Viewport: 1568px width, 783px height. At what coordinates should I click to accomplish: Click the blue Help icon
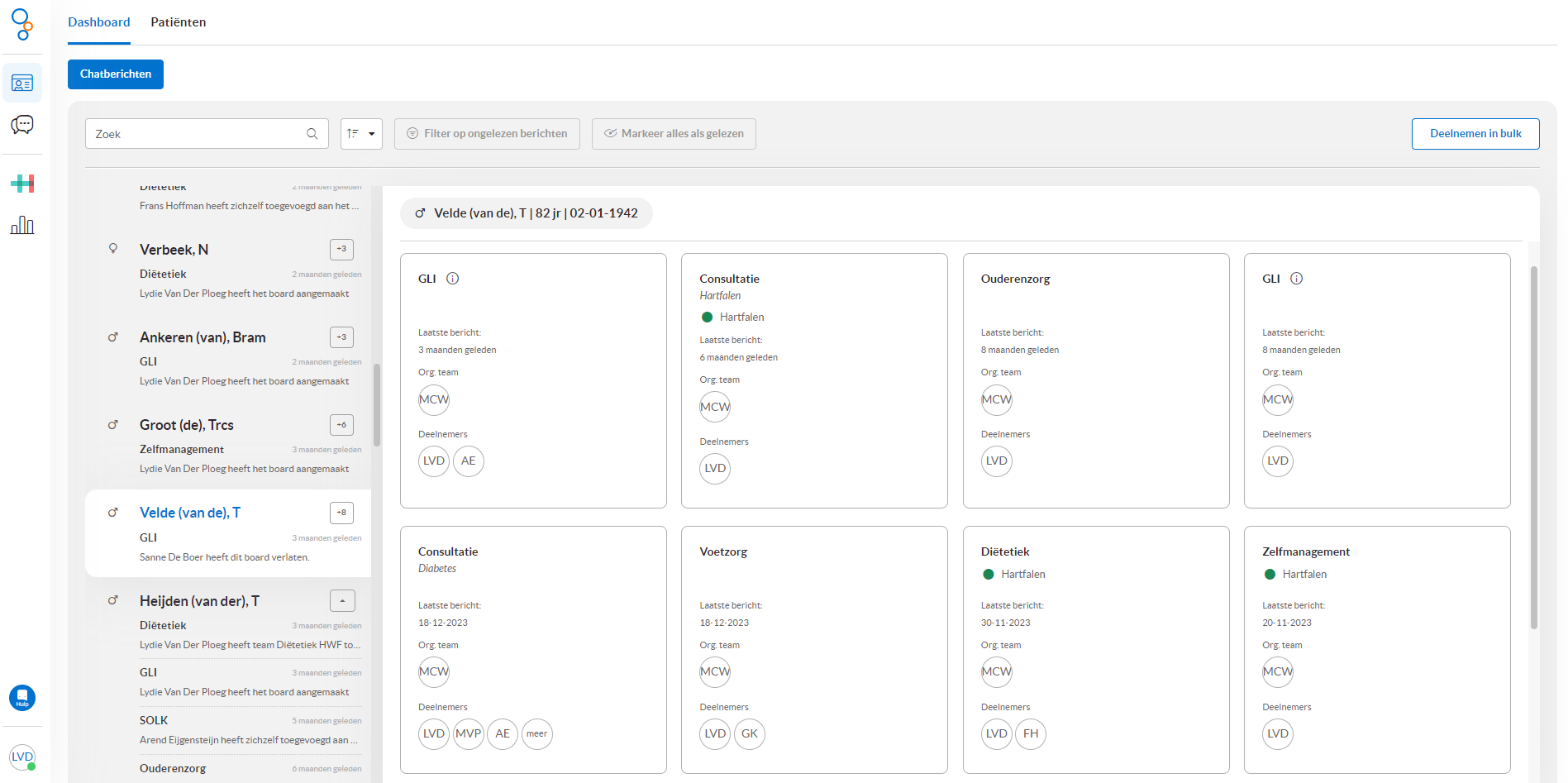click(22, 698)
